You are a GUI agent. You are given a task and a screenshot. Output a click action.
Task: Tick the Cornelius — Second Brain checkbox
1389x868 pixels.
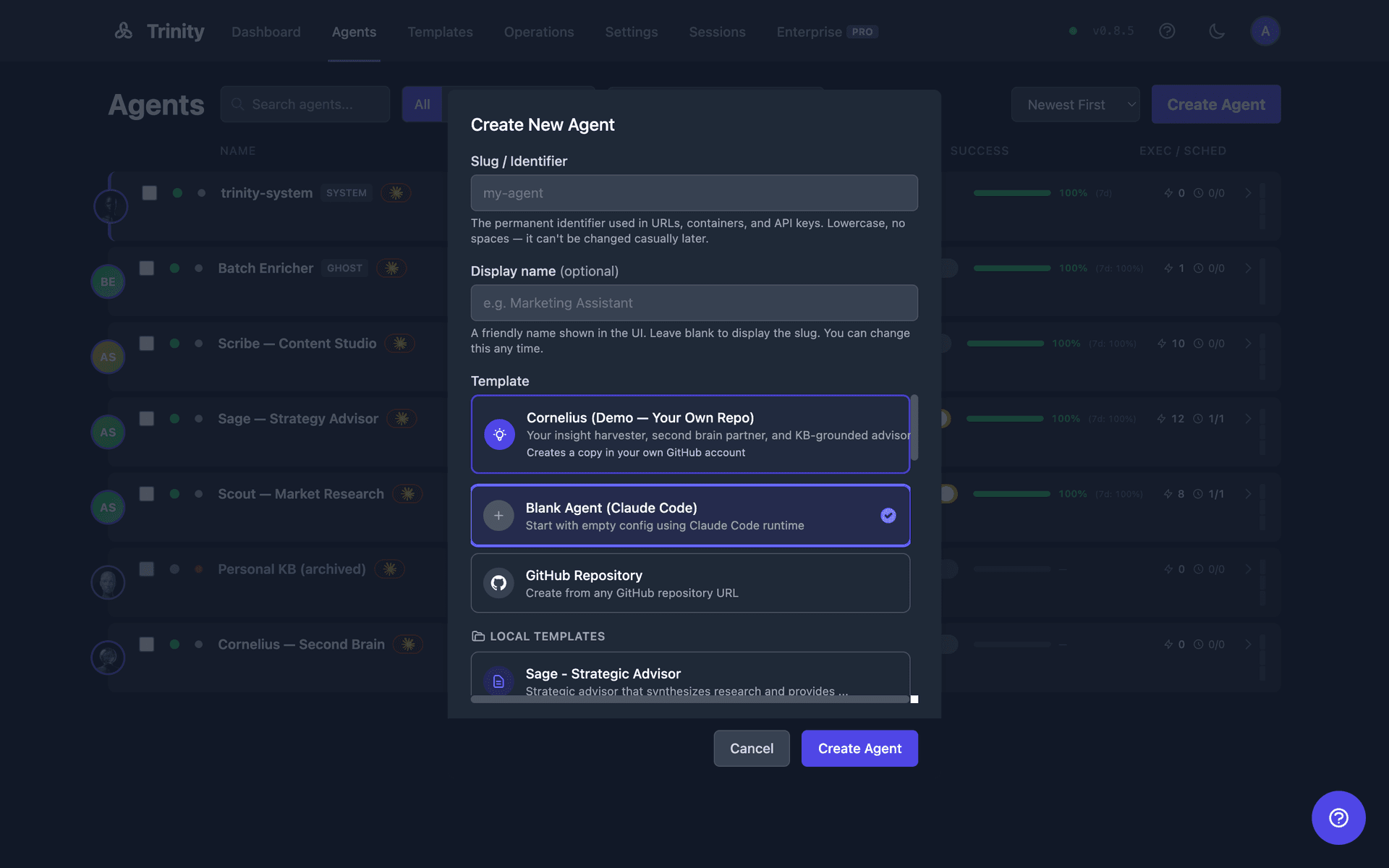[x=147, y=644]
